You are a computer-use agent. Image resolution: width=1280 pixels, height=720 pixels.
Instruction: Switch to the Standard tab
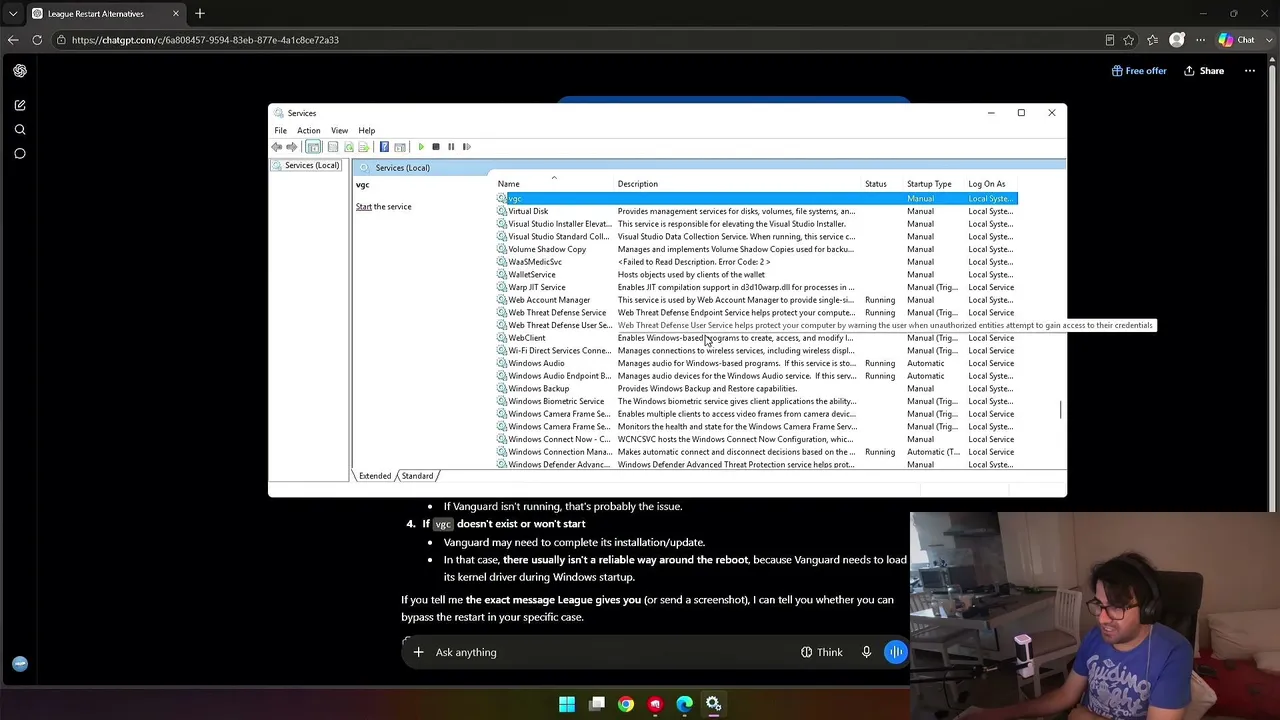point(418,476)
